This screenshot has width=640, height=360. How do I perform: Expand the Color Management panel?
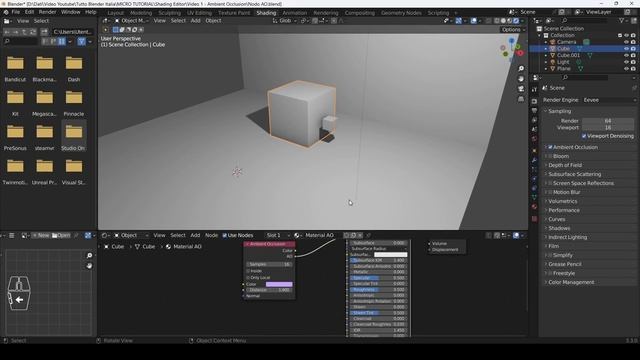(x=571, y=282)
